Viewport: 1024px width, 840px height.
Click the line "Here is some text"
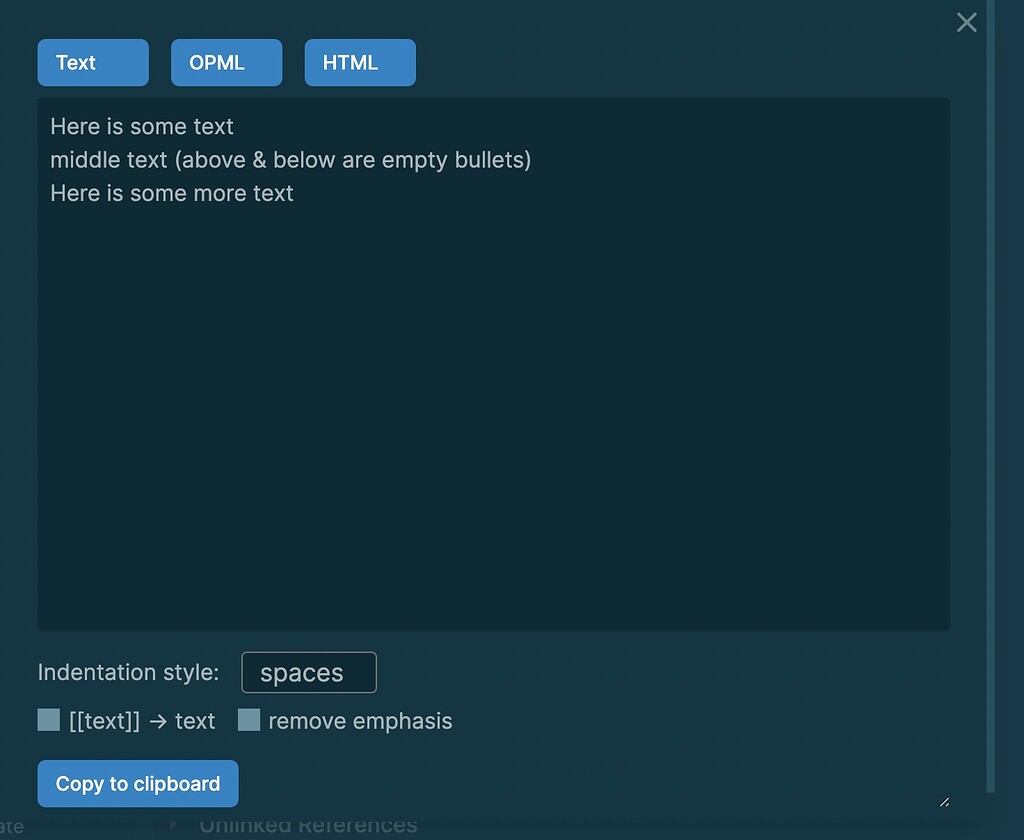[141, 126]
